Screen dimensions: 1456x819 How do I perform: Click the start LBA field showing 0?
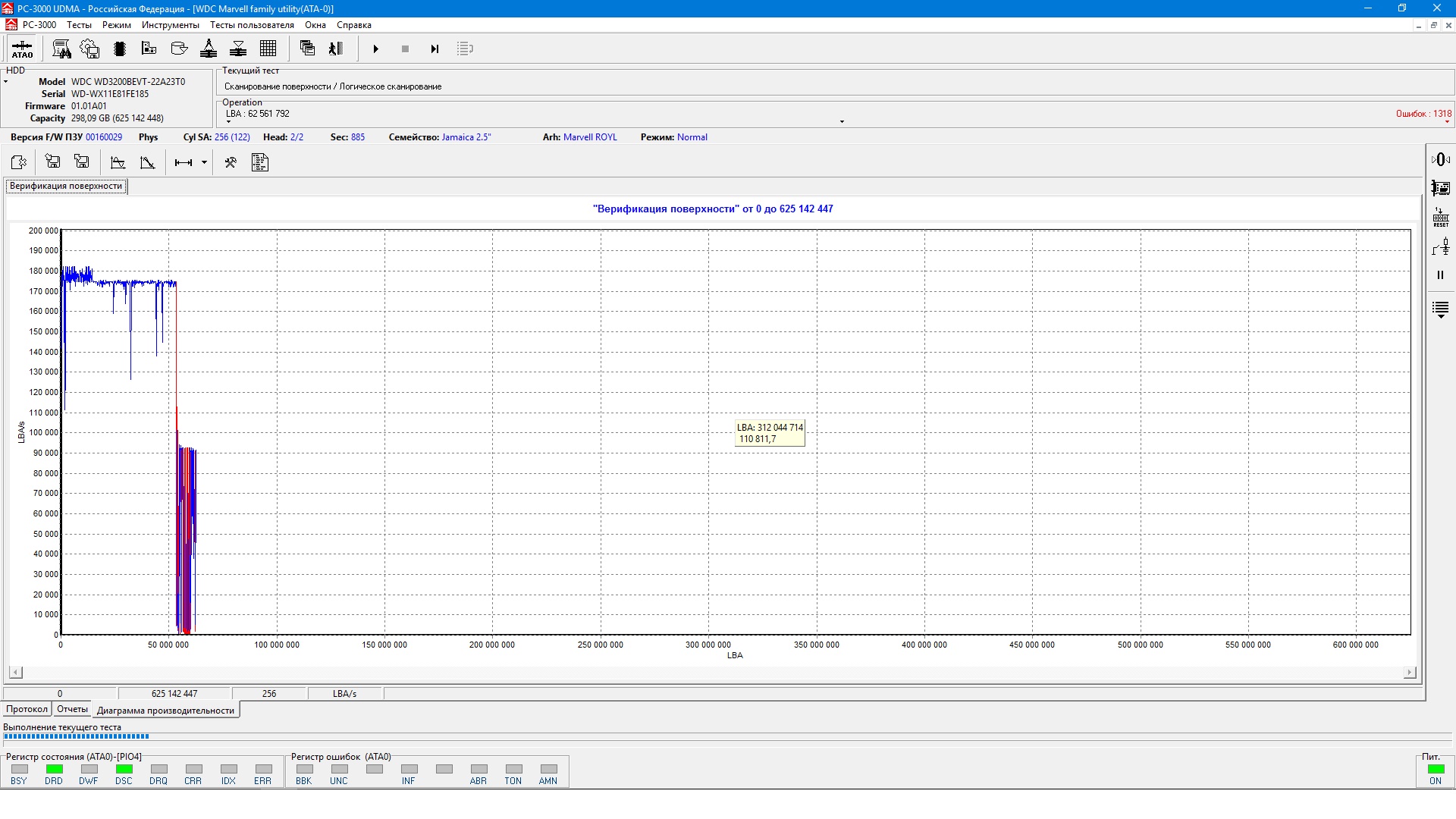click(x=60, y=693)
